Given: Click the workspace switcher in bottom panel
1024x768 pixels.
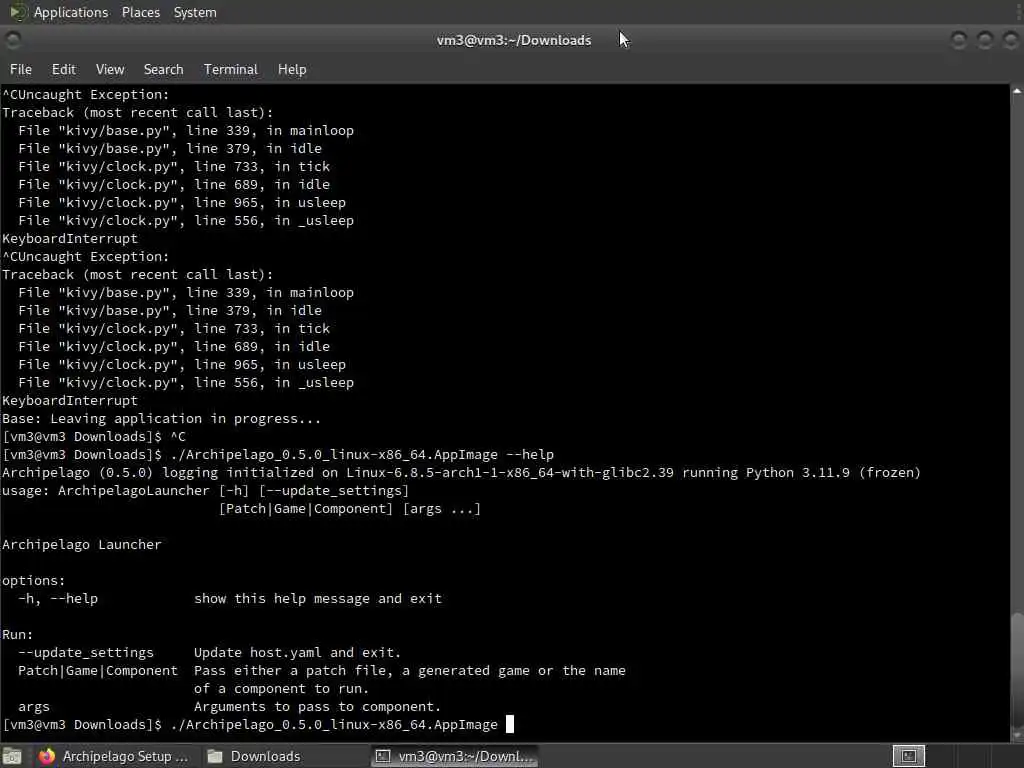Looking at the screenshot, I should pos(908,756).
